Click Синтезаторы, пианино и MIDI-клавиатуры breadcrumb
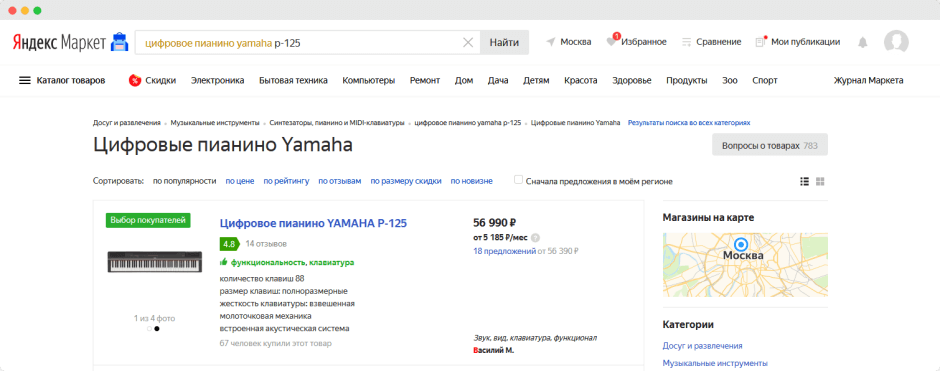This screenshot has width=940, height=371. click(x=337, y=122)
